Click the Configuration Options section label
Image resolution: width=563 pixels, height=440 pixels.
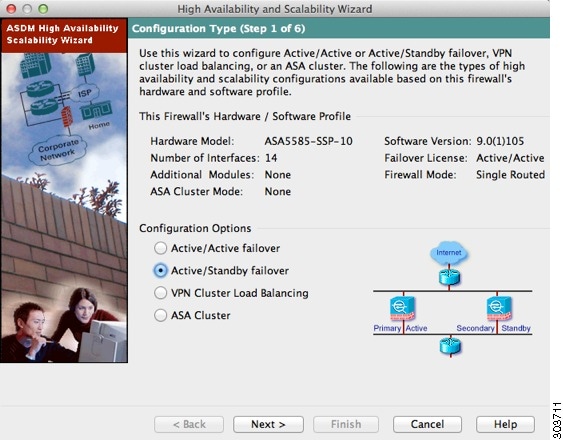coord(195,228)
